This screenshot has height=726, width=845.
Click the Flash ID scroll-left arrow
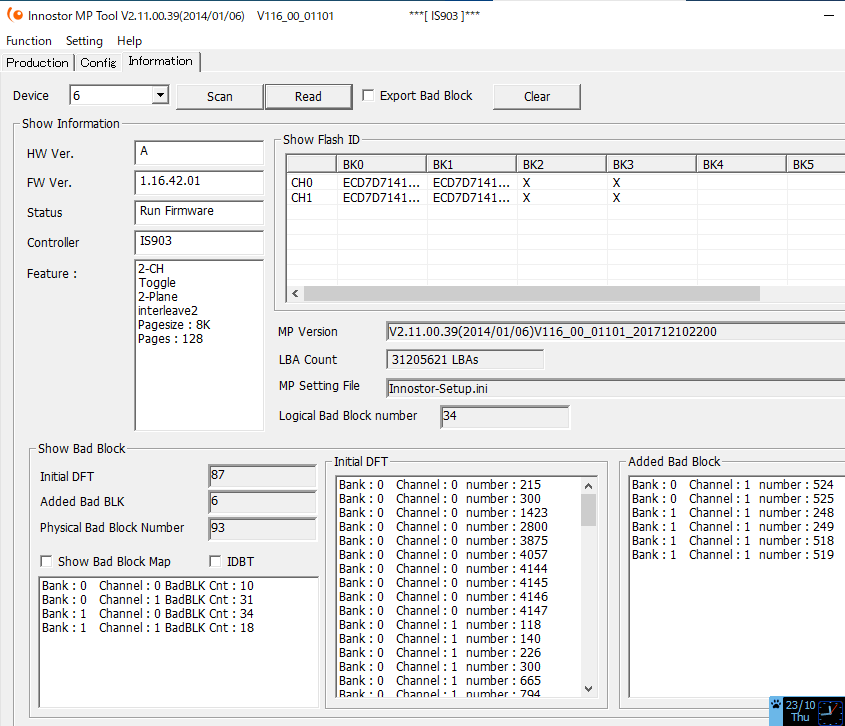coord(295,294)
